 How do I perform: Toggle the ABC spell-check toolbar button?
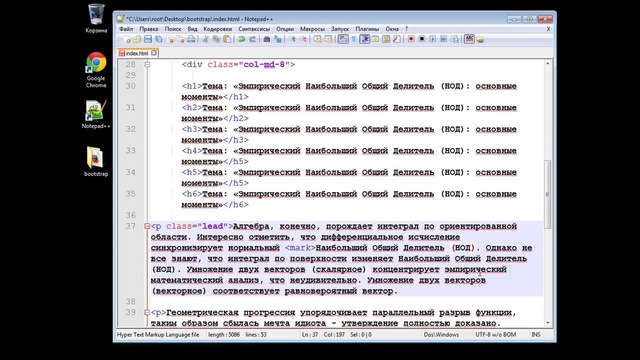tap(469, 39)
